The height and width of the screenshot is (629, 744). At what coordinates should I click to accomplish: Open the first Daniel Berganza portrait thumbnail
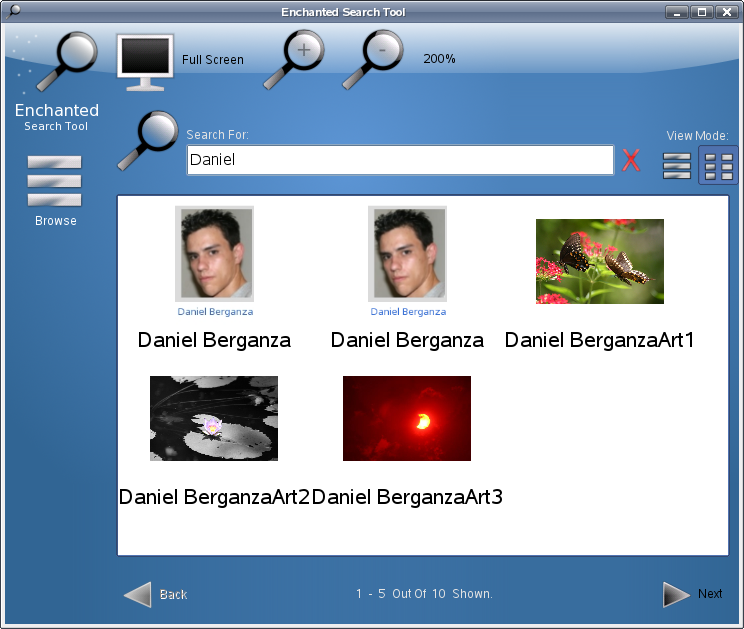tap(214, 253)
